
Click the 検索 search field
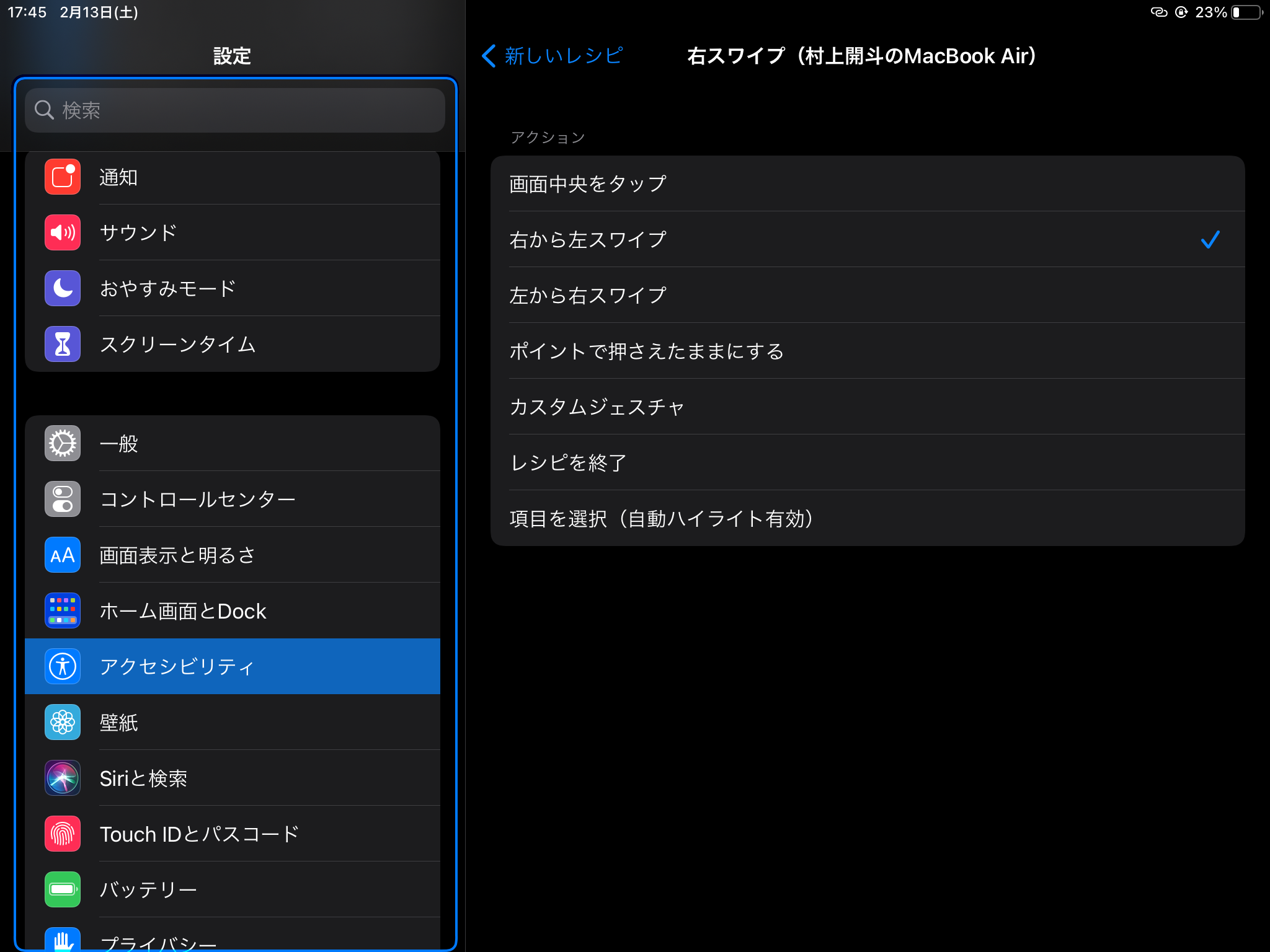coord(234,110)
